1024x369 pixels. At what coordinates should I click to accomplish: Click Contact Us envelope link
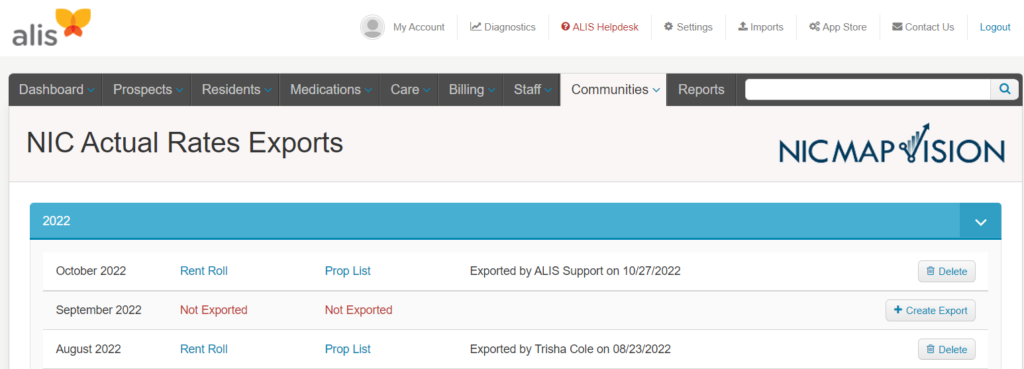923,27
